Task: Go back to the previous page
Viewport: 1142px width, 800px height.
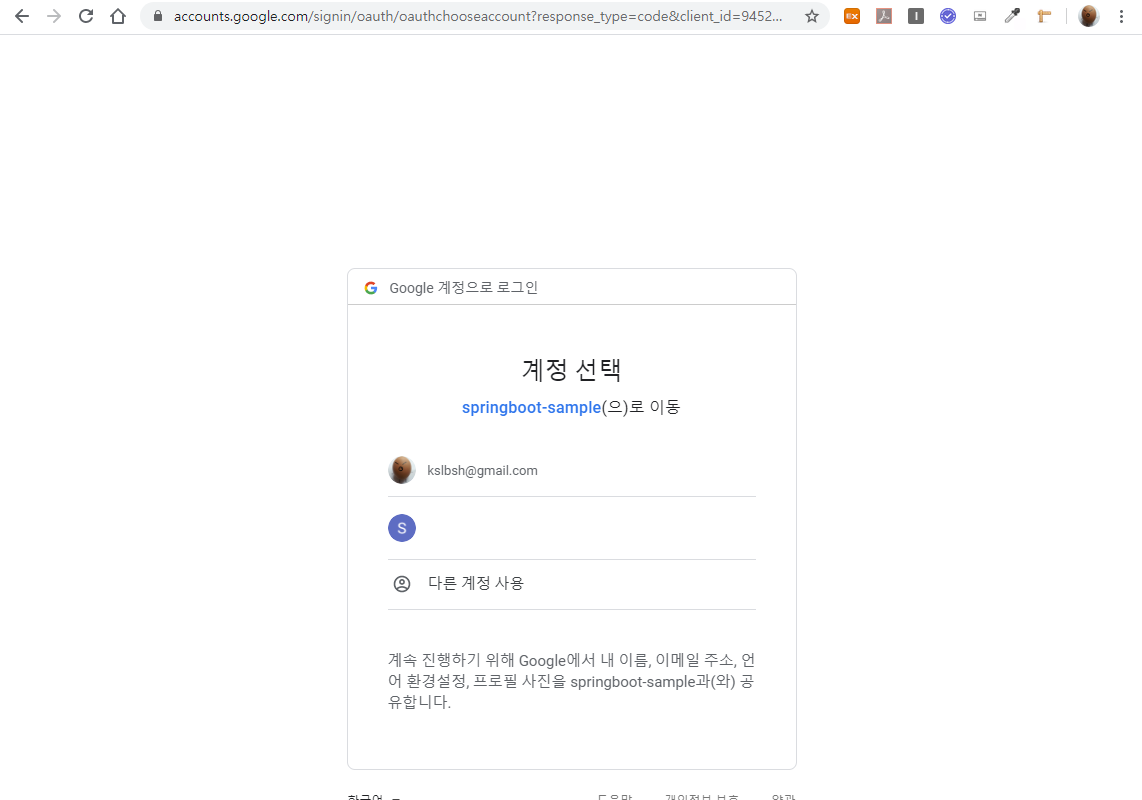Action: [22, 16]
